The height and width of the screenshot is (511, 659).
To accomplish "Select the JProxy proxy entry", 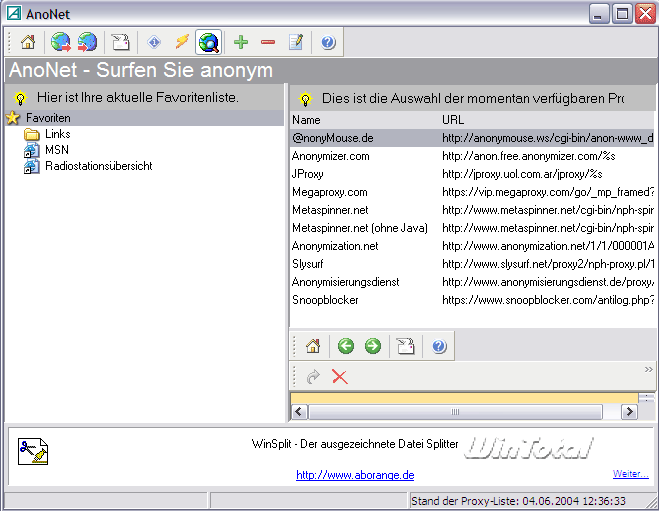I will click(472, 174).
